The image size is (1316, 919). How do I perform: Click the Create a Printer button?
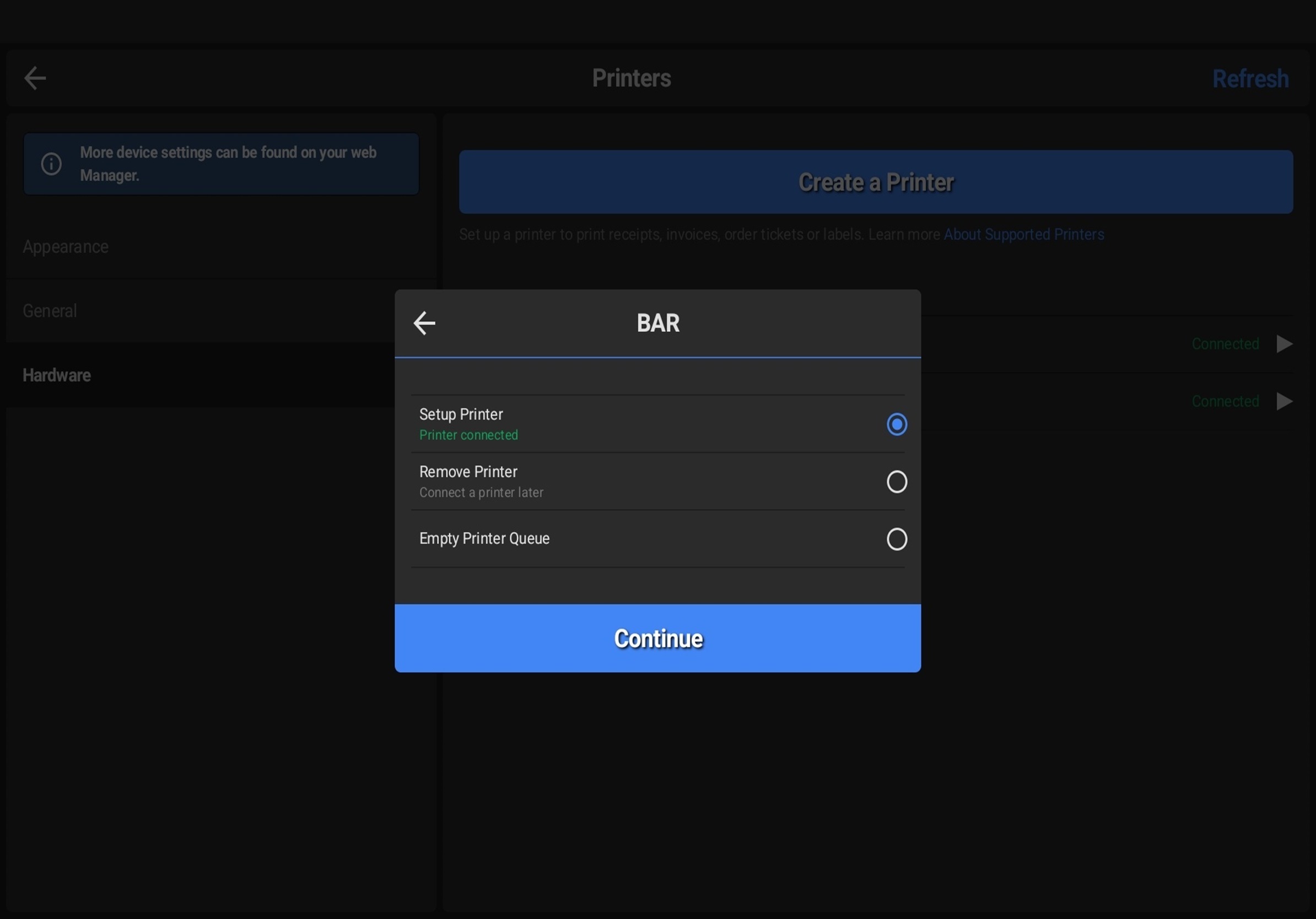click(875, 182)
